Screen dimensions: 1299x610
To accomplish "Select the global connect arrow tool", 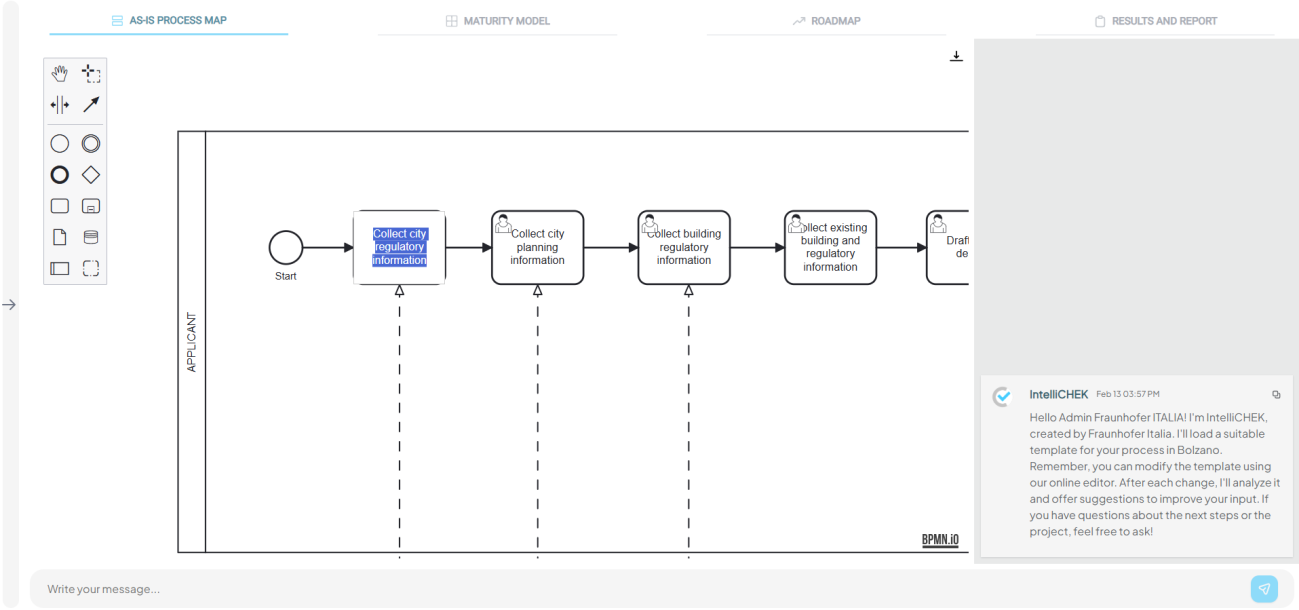I will pyautogui.click(x=91, y=104).
